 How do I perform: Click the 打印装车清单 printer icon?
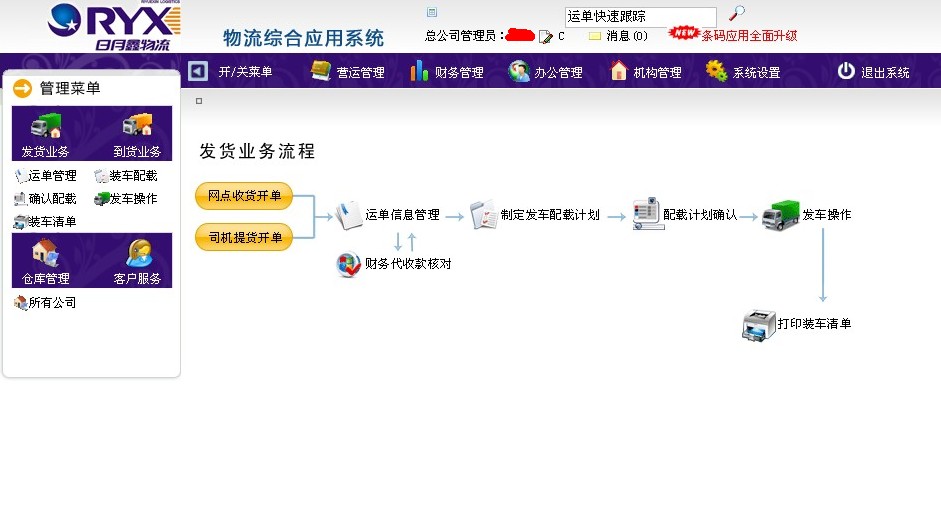tap(759, 325)
